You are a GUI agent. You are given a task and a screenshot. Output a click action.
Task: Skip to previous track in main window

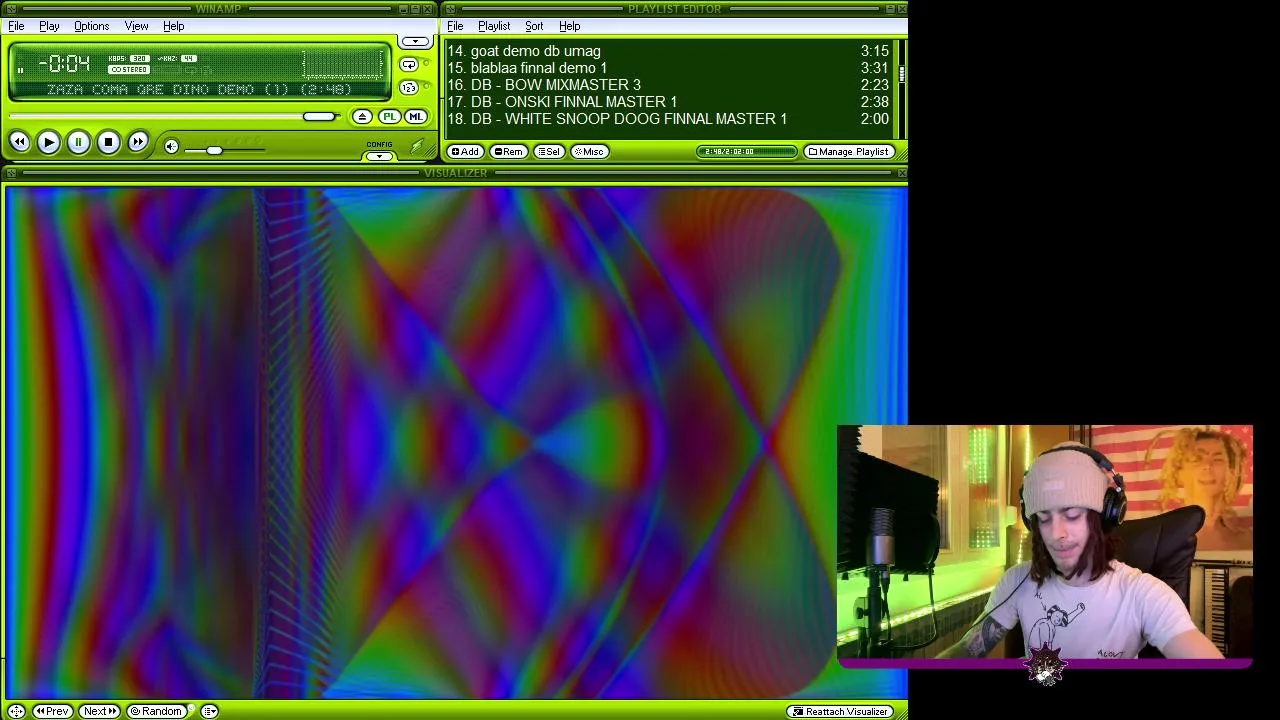click(x=19, y=143)
